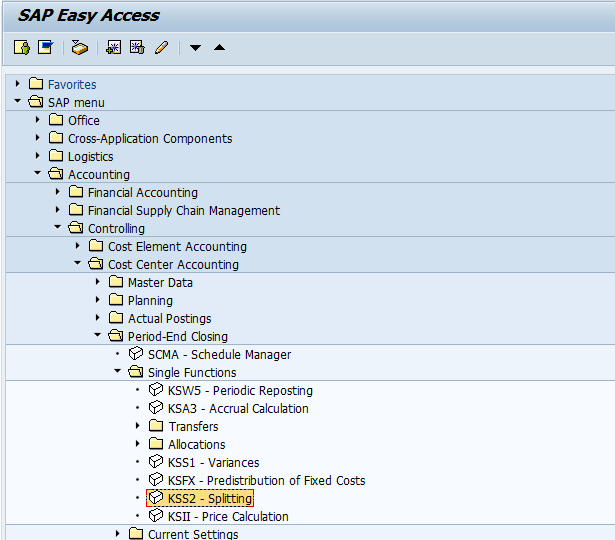The height and width of the screenshot is (540, 615).
Task: Click the SAP menu toolbar icon
Action: click(45, 47)
